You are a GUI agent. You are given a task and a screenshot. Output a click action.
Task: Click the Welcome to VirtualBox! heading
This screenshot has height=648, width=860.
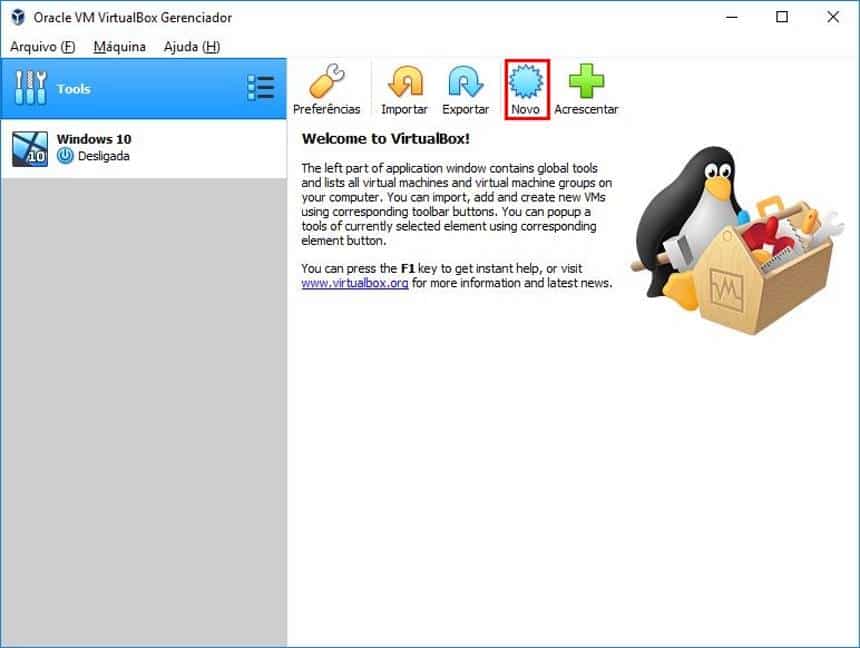386,139
